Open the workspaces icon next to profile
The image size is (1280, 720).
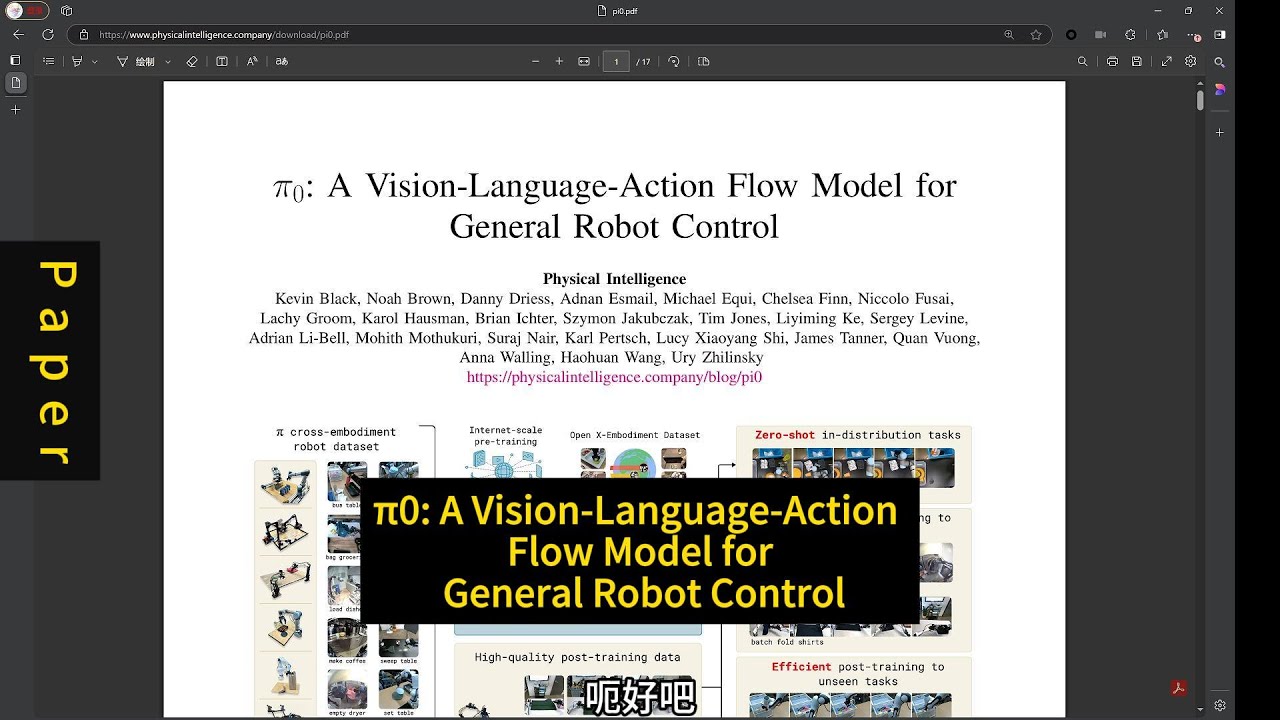[x=66, y=10]
